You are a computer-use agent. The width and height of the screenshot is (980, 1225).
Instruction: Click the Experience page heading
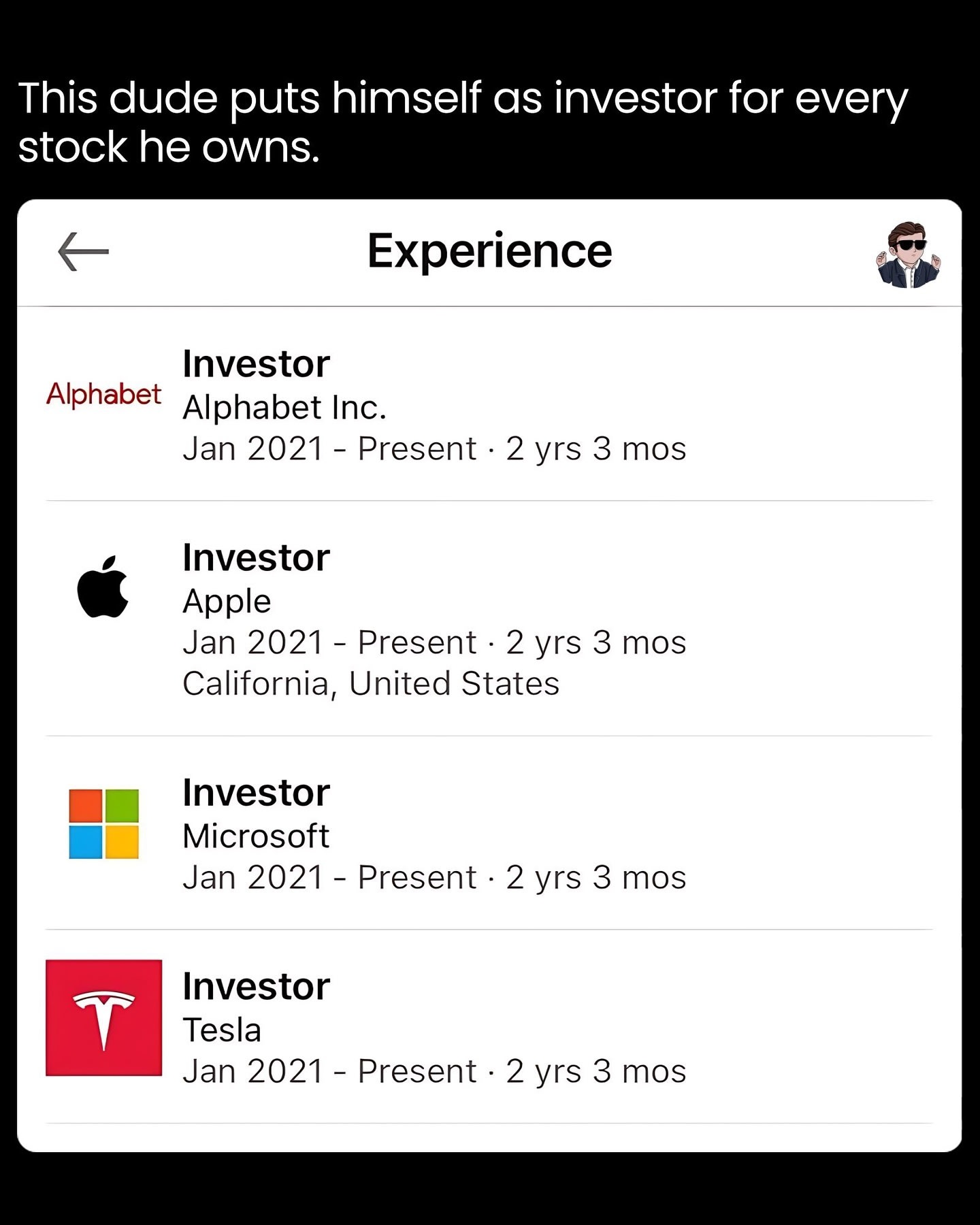(x=489, y=251)
